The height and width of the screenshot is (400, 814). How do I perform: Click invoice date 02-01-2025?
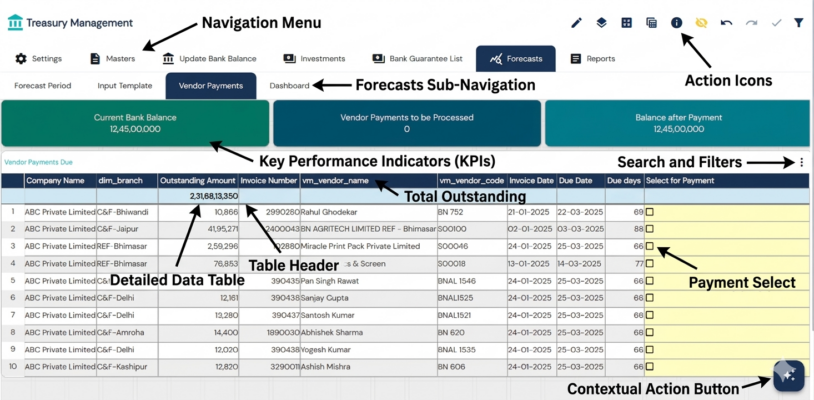tap(532, 229)
